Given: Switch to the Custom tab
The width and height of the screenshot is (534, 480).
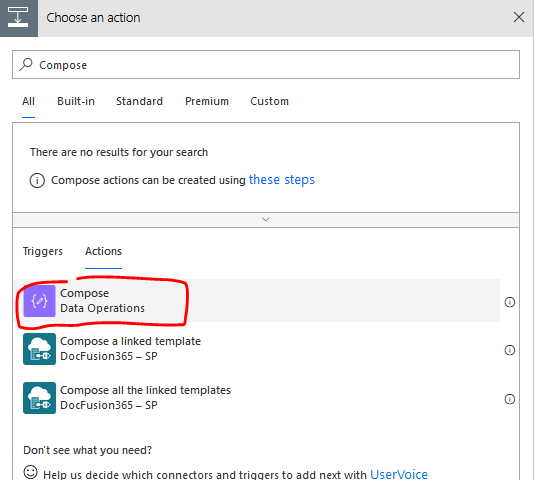Looking at the screenshot, I should [x=269, y=101].
